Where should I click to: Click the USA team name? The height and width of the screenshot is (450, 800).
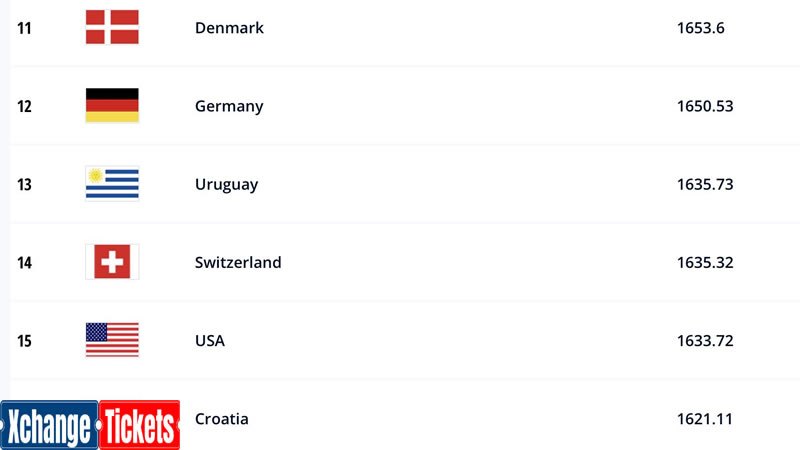click(210, 341)
